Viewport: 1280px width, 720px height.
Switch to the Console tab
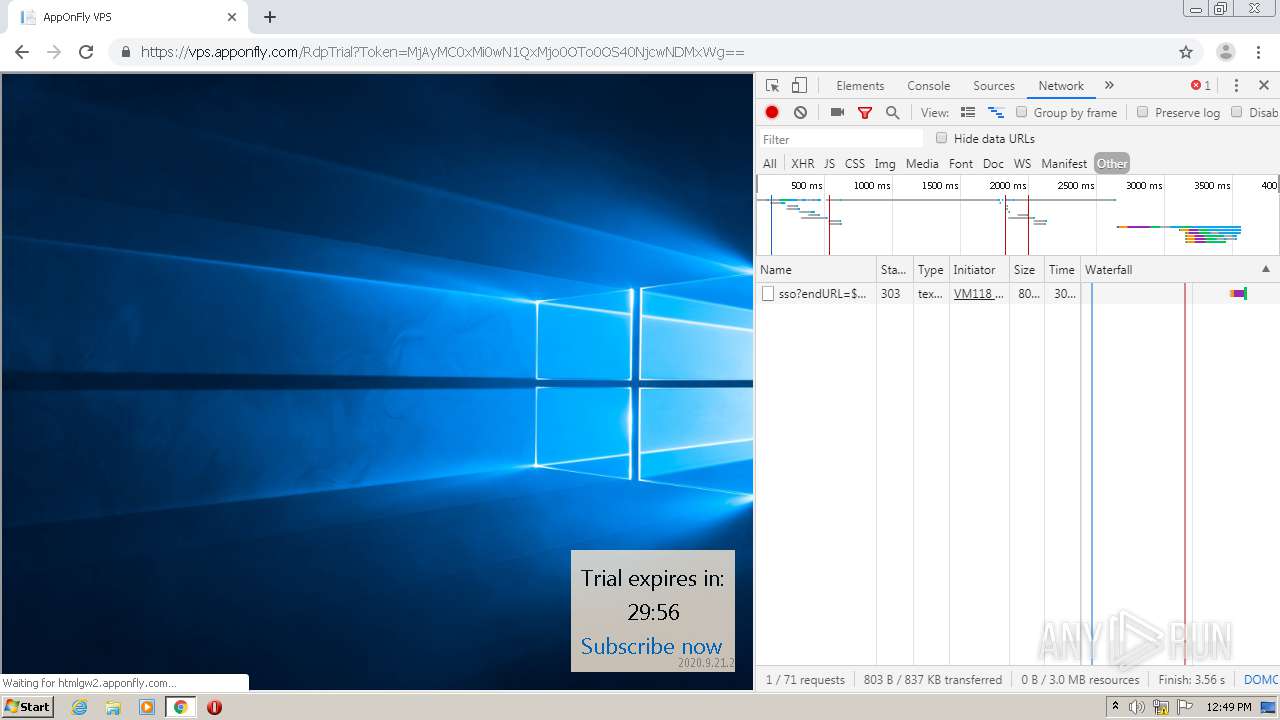click(929, 86)
